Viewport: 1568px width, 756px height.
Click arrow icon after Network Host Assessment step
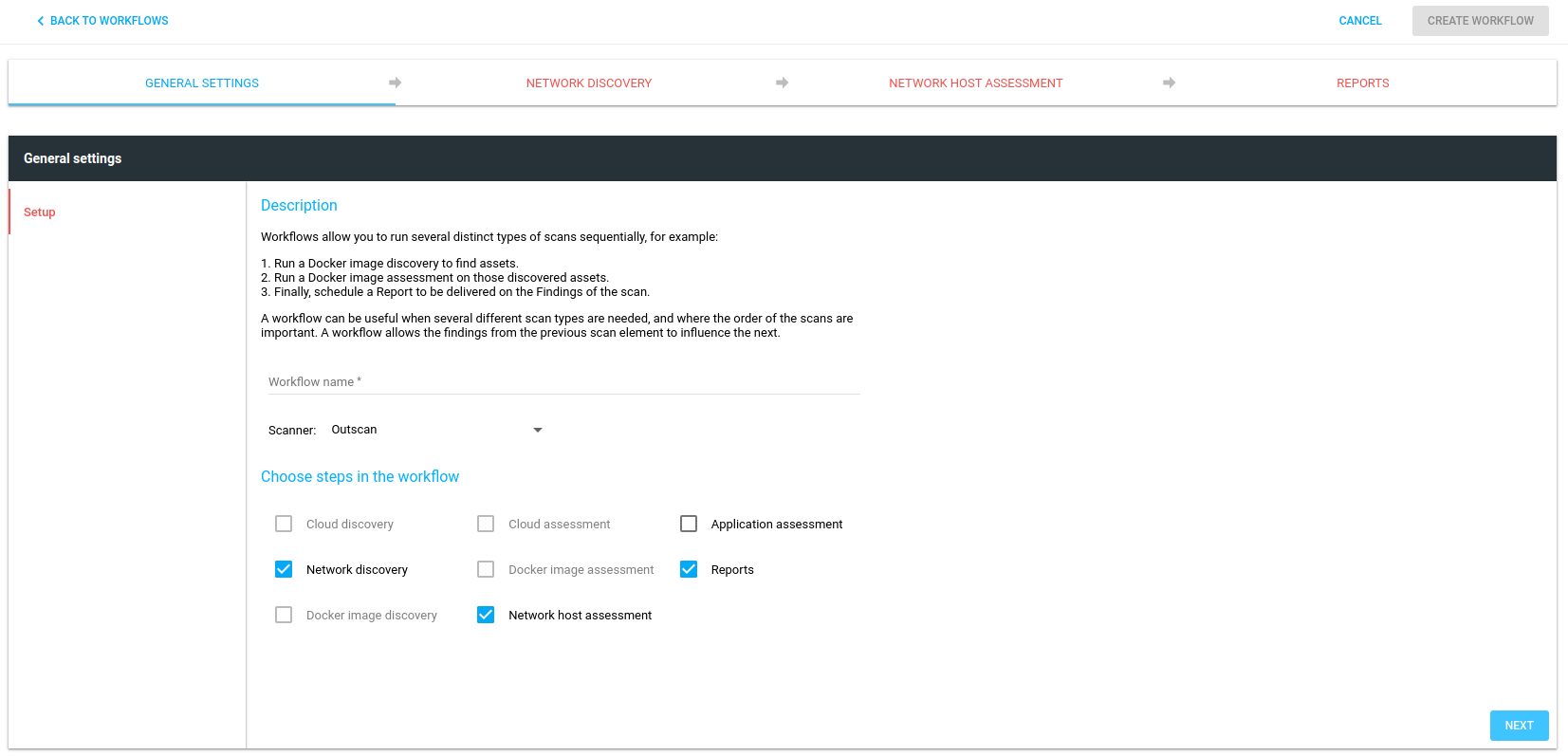1170,83
